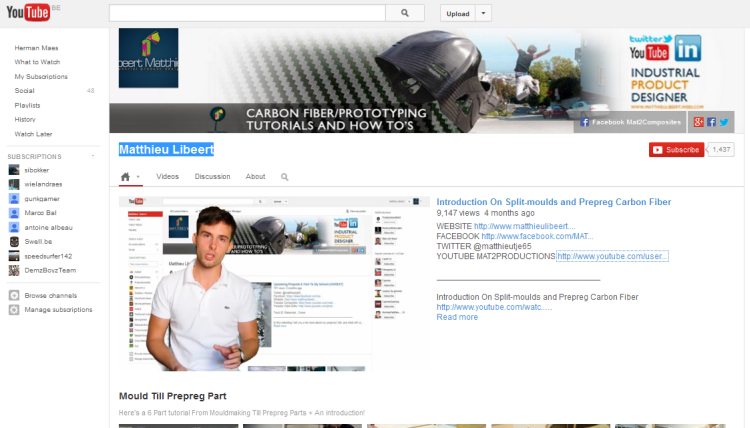Click the Manage subscriptions gear icon
This screenshot has height=428, width=750.
pos(14,310)
